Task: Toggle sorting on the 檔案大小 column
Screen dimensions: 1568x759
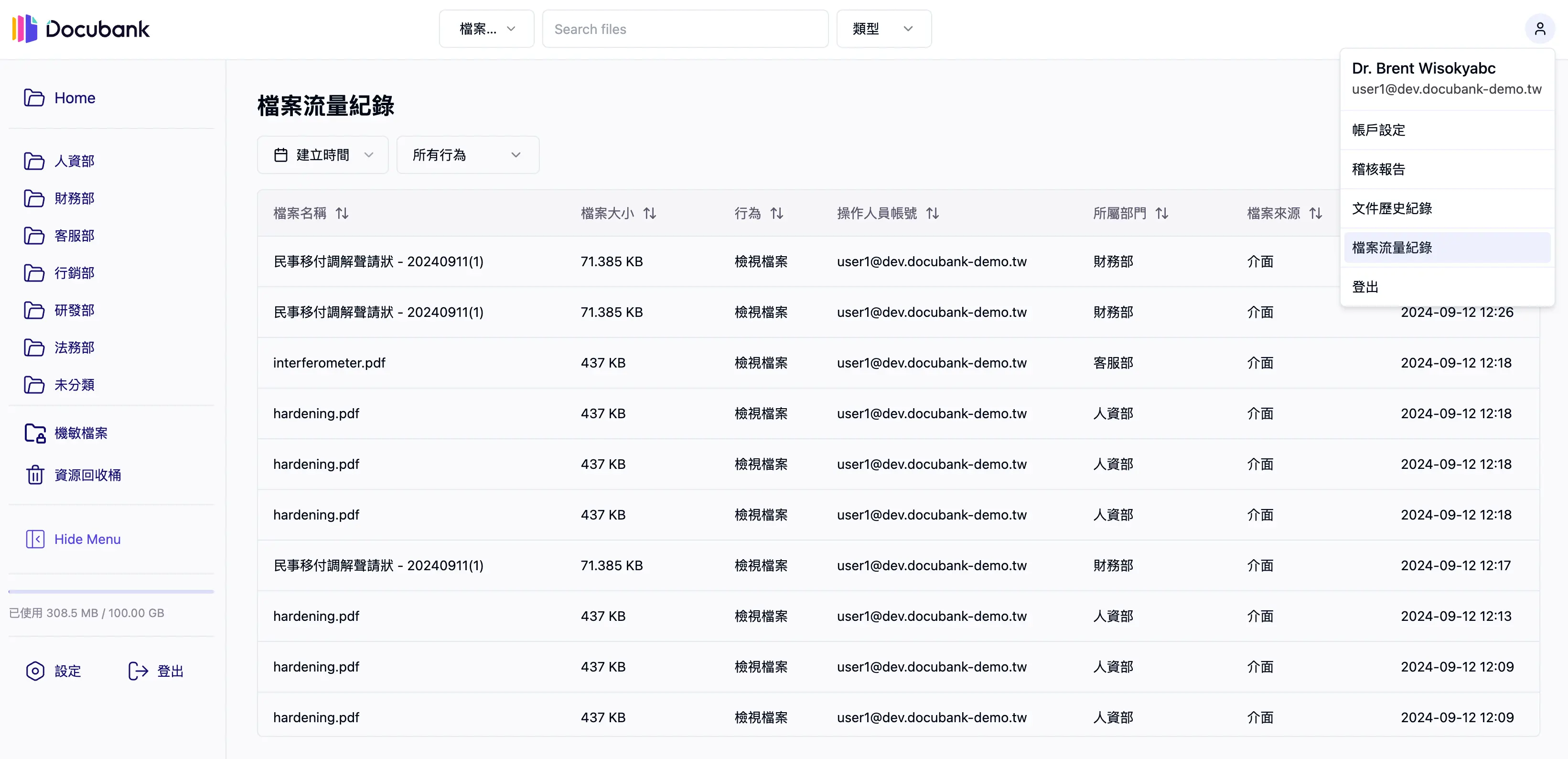Action: (x=649, y=213)
